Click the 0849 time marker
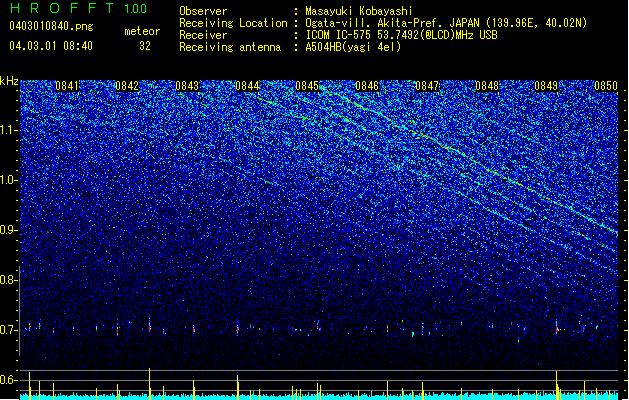The height and width of the screenshot is (400, 629). (546, 86)
